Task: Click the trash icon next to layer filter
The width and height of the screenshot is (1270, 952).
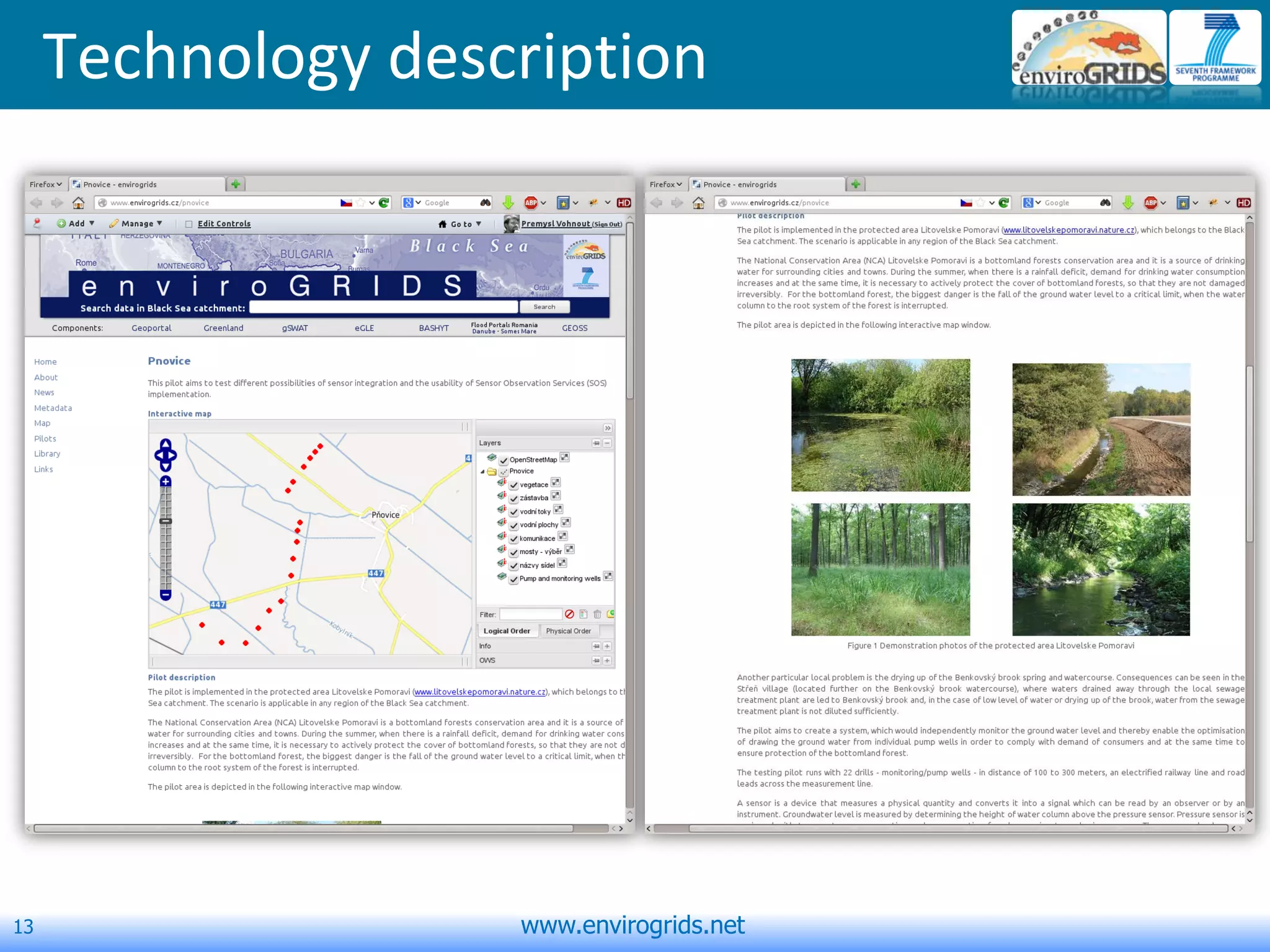Action: 597,614
